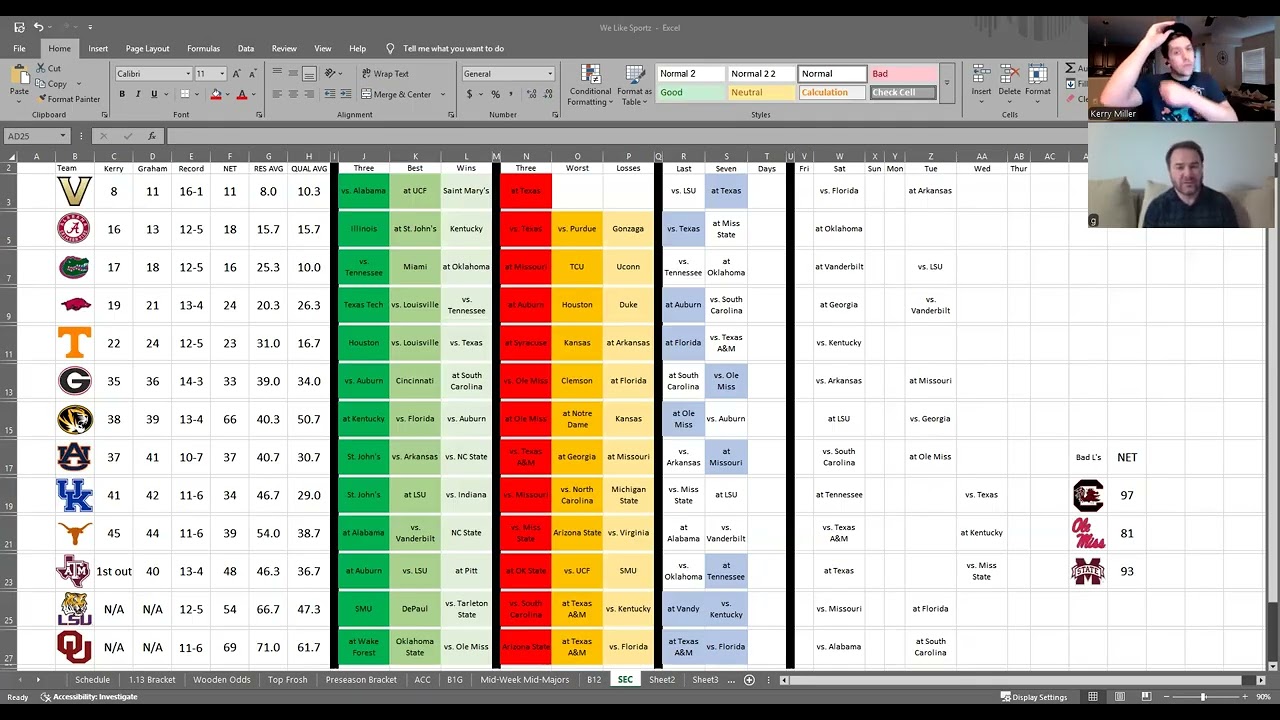Click the Format cells button

tap(1038, 81)
